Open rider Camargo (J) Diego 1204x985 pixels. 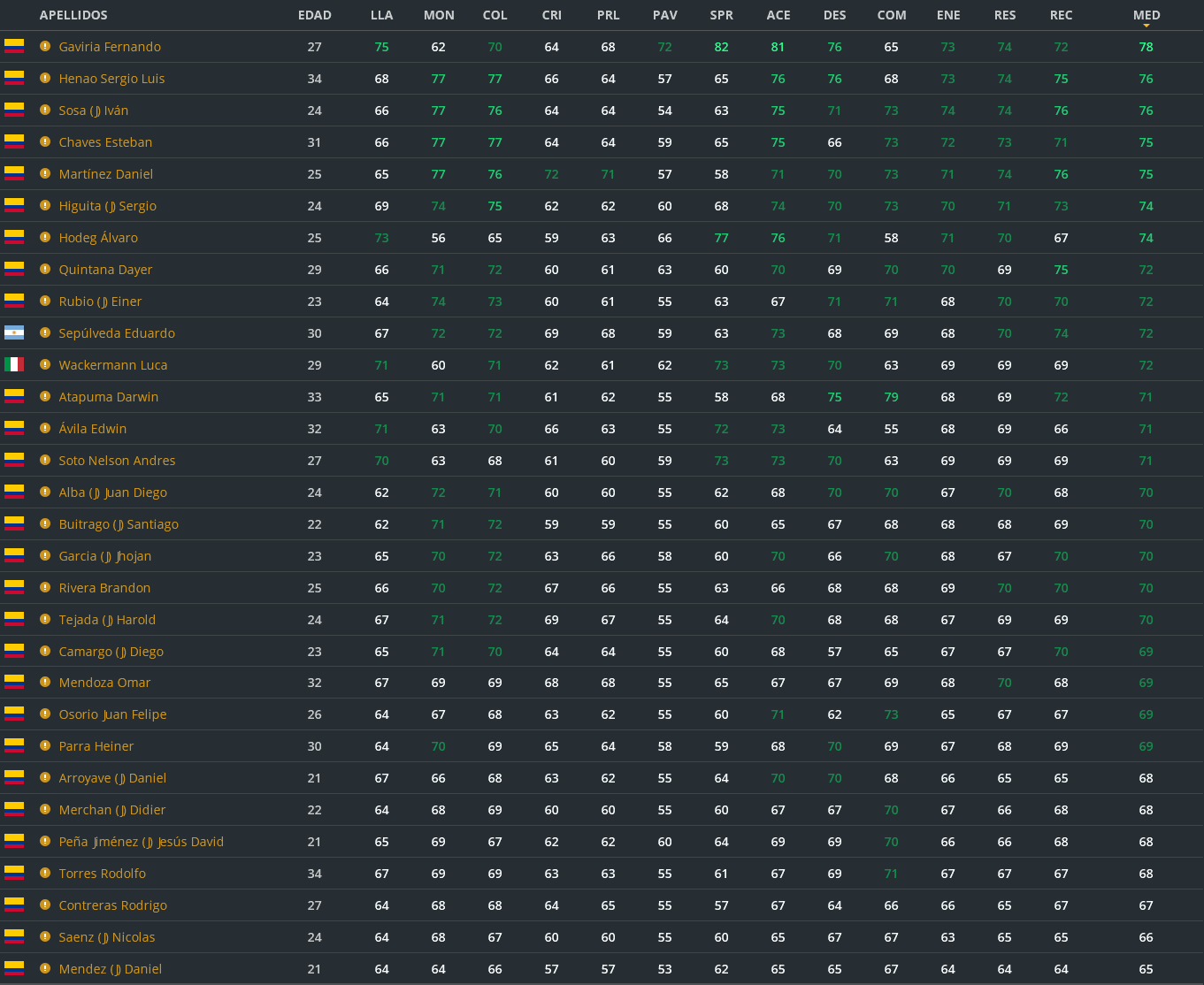(111, 652)
